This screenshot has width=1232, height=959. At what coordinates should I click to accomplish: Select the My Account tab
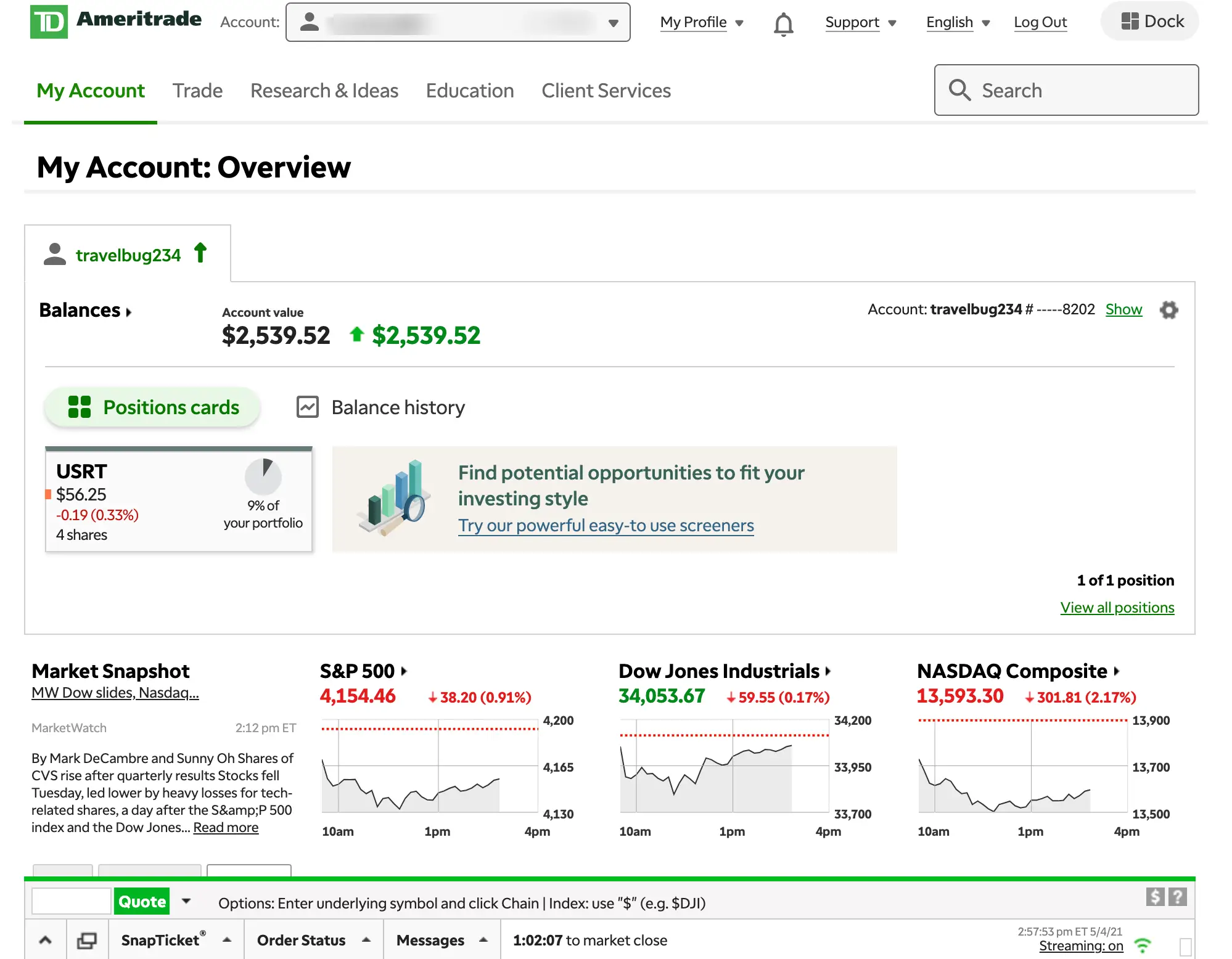pos(91,91)
